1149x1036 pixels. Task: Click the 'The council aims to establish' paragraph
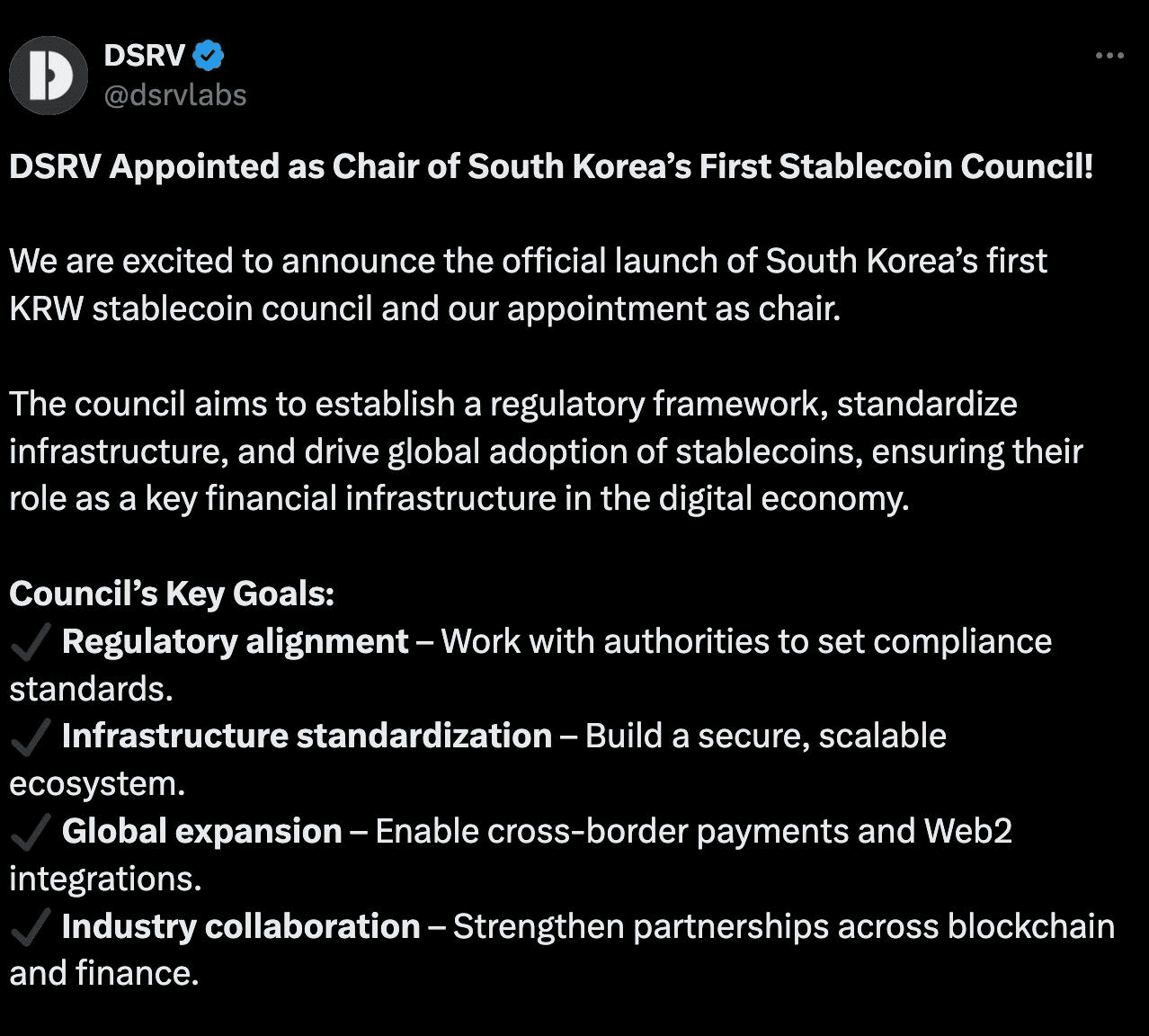click(547, 451)
